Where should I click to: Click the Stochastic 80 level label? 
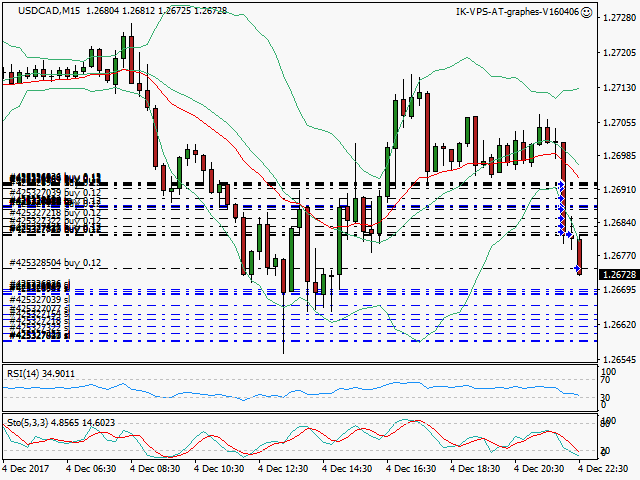click(604, 424)
